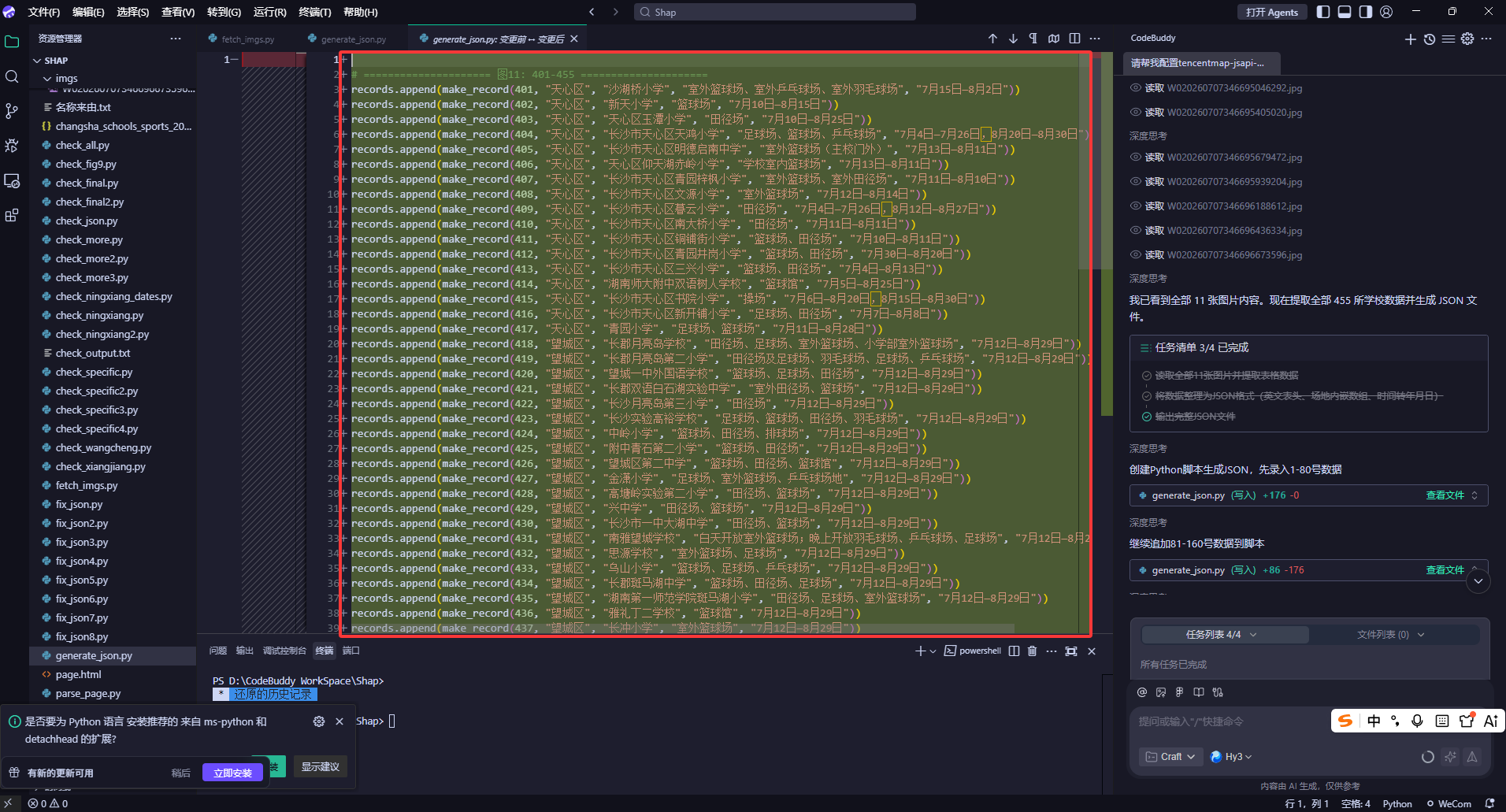This screenshot has height=812, width=1506.
Task: Click the @ mention icon in chat input
Action: coord(1142,692)
